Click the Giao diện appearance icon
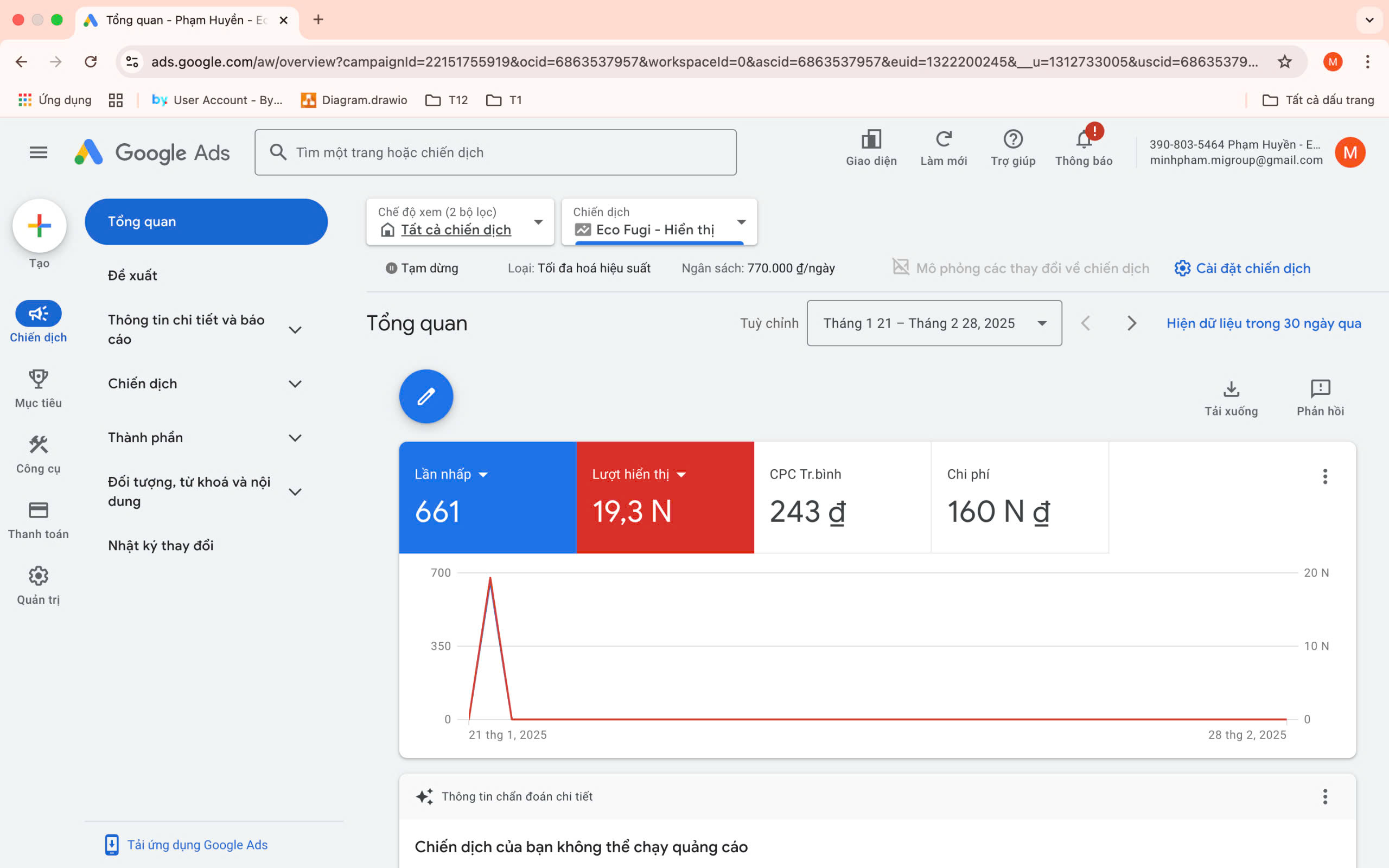Screen dimensions: 1389x868 [x=871, y=140]
